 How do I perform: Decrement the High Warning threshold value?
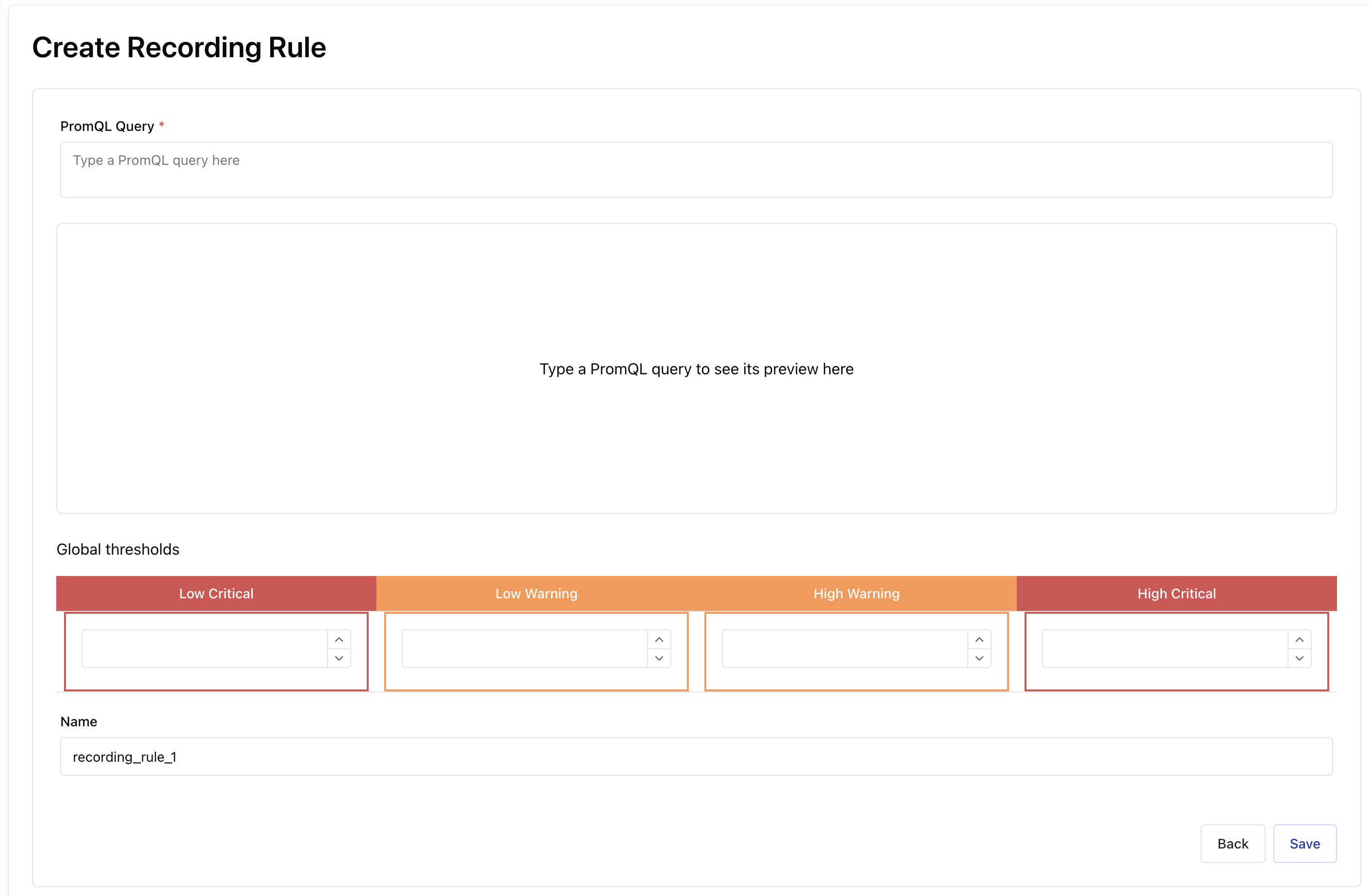[x=979, y=658]
